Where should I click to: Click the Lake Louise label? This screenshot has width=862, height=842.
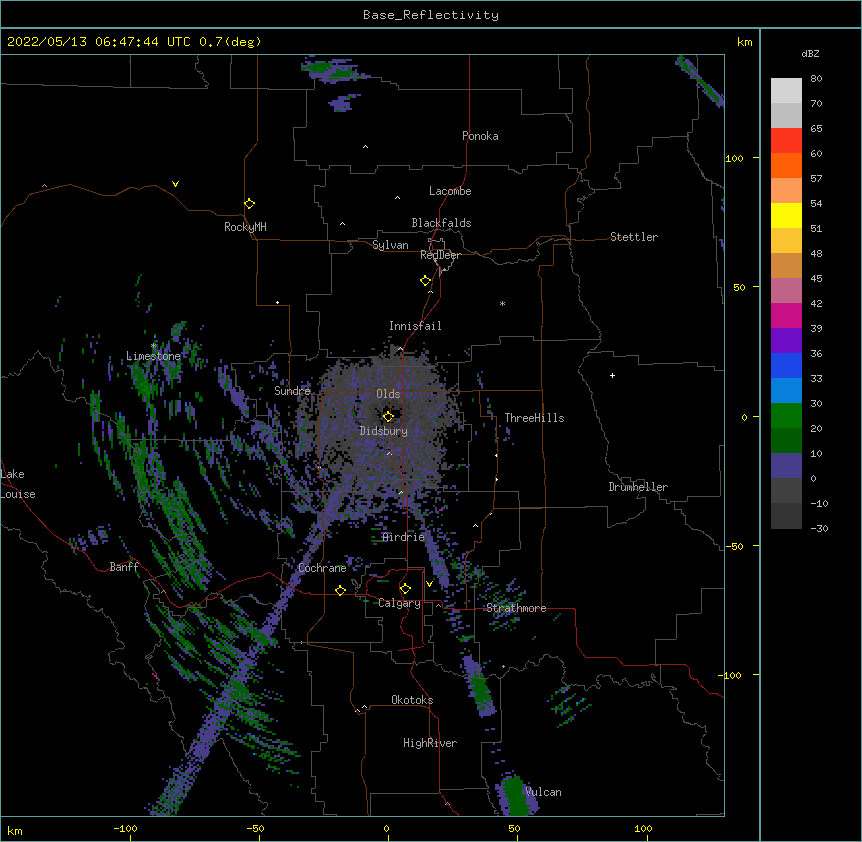point(18,484)
